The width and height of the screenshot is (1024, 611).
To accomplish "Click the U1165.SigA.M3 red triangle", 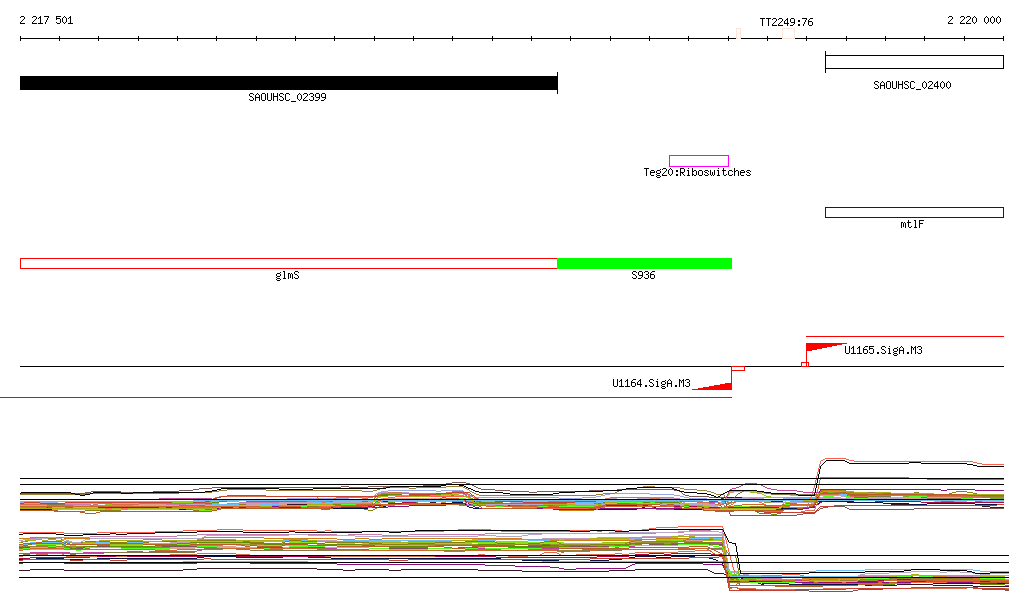I will point(820,347).
